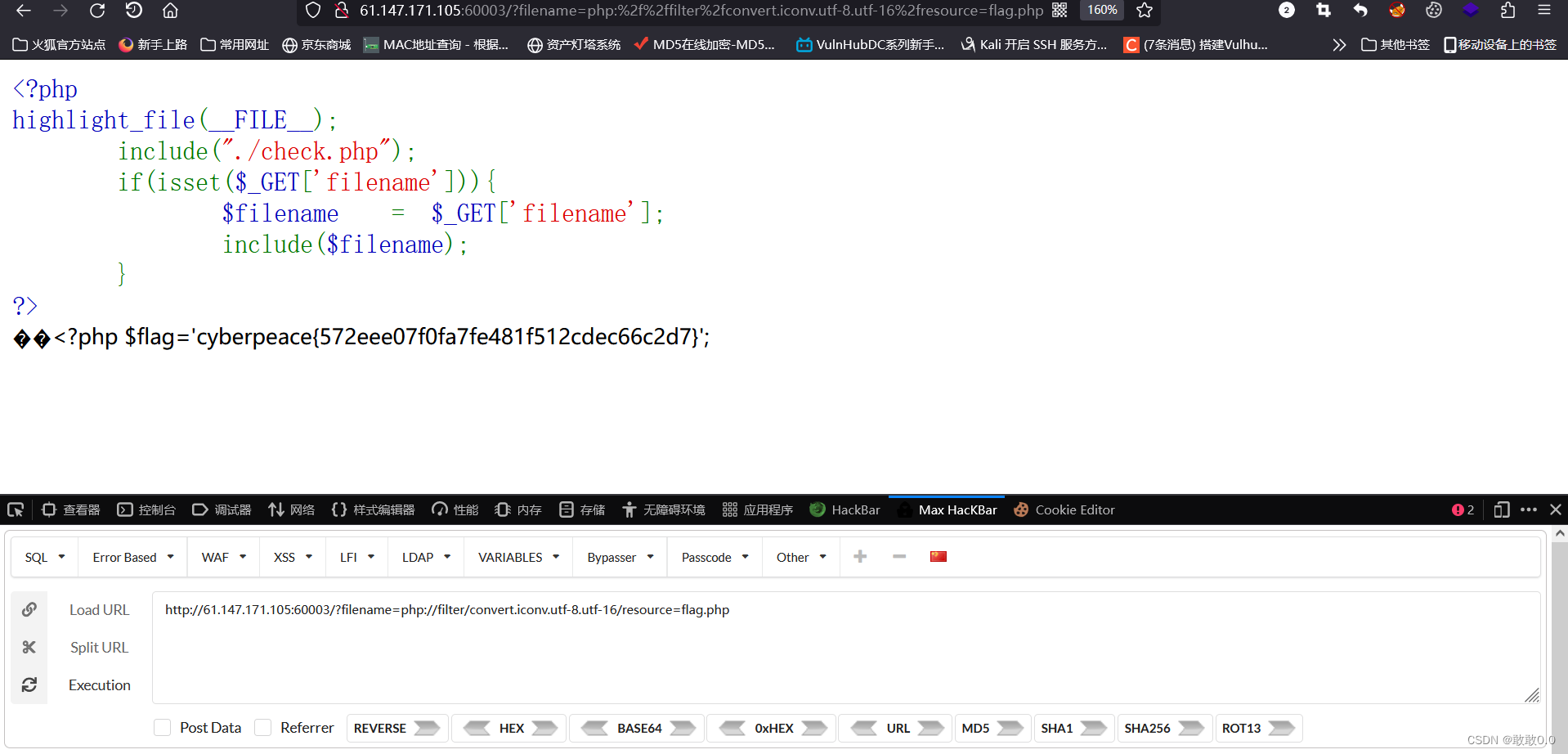This screenshot has height=754, width=1568.
Task: Click the responsive design mode icon
Action: (x=1501, y=509)
